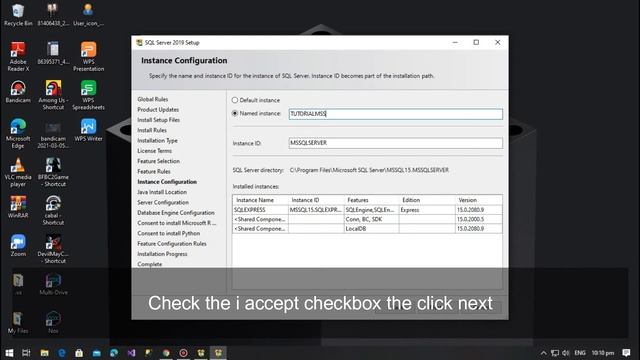Open WPS Writer desktop icon
The height and width of the screenshot is (360, 640).
pos(88,130)
